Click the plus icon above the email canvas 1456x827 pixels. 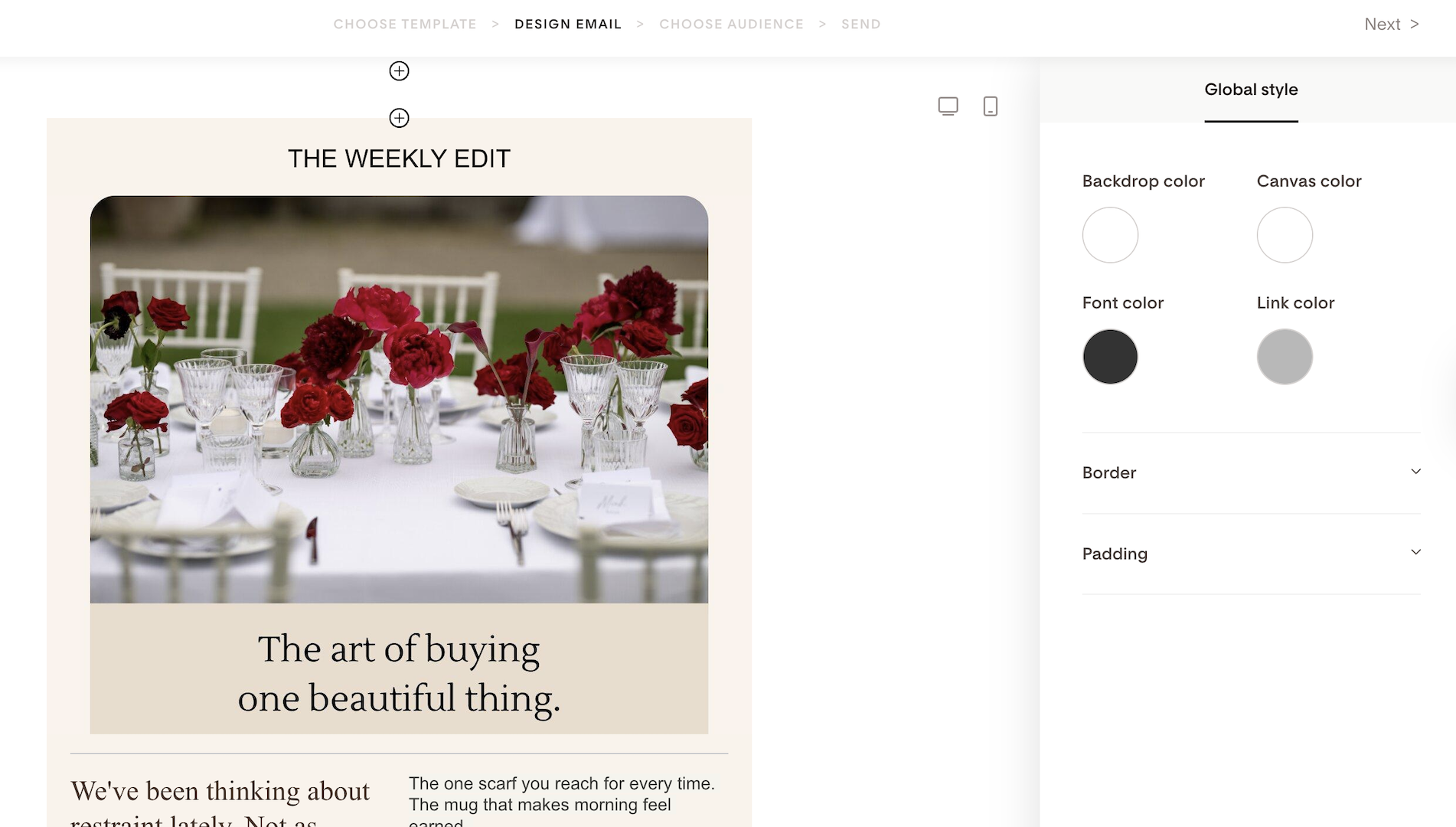(x=399, y=118)
